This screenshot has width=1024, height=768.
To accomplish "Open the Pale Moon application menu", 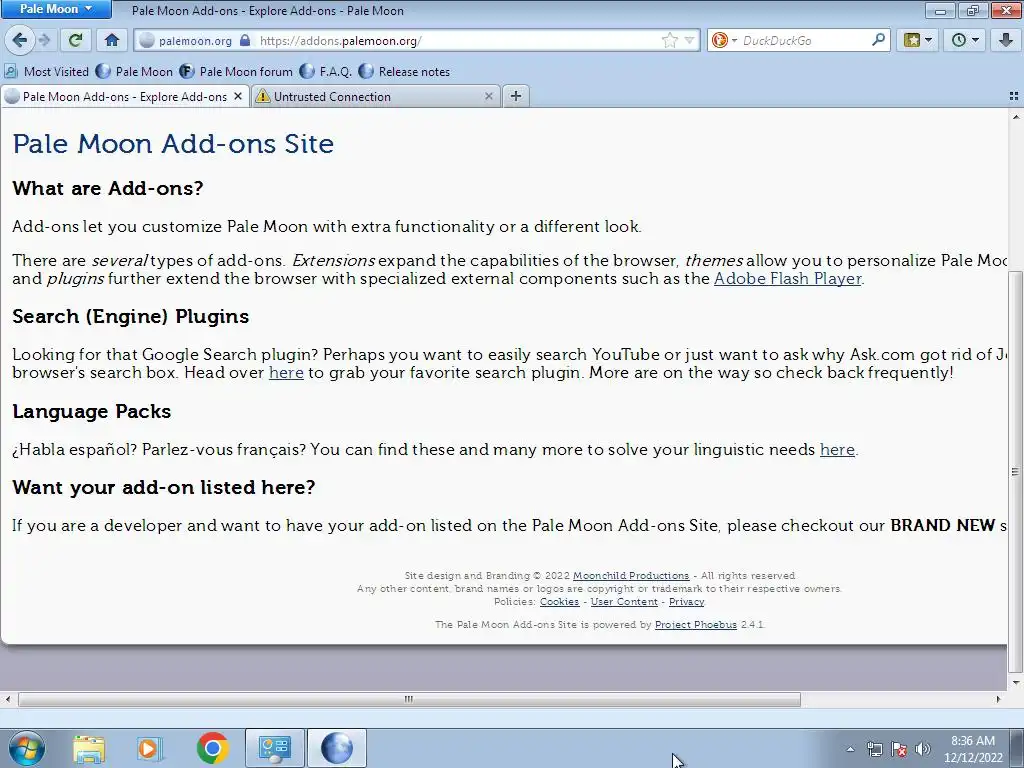I will [56, 9].
